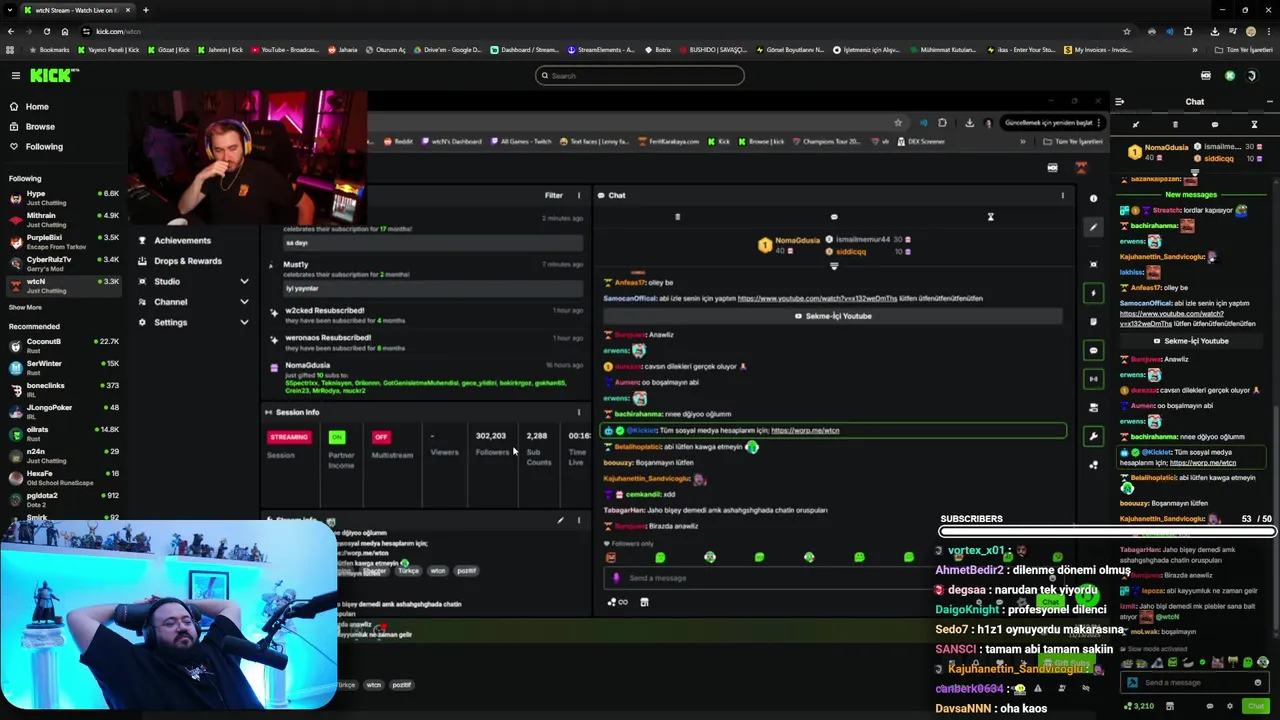Open the shop icon below chat

pyautogui.click(x=1170, y=706)
